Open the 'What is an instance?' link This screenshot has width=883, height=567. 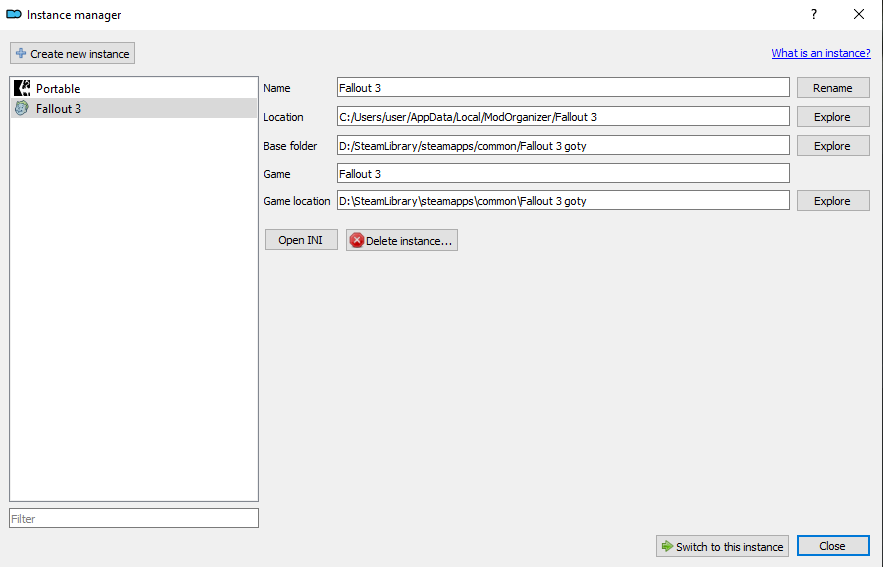point(820,53)
